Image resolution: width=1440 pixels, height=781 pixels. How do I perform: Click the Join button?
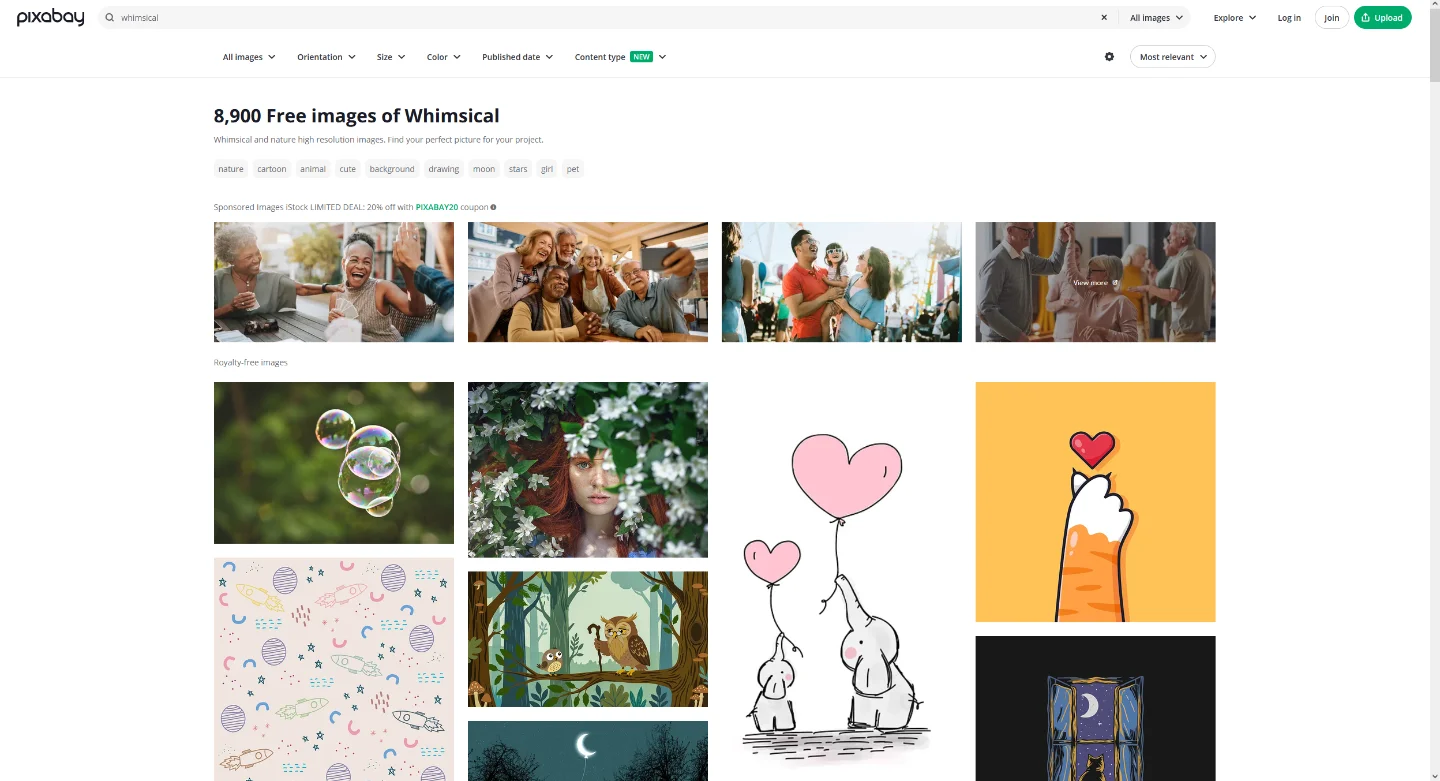click(1331, 18)
